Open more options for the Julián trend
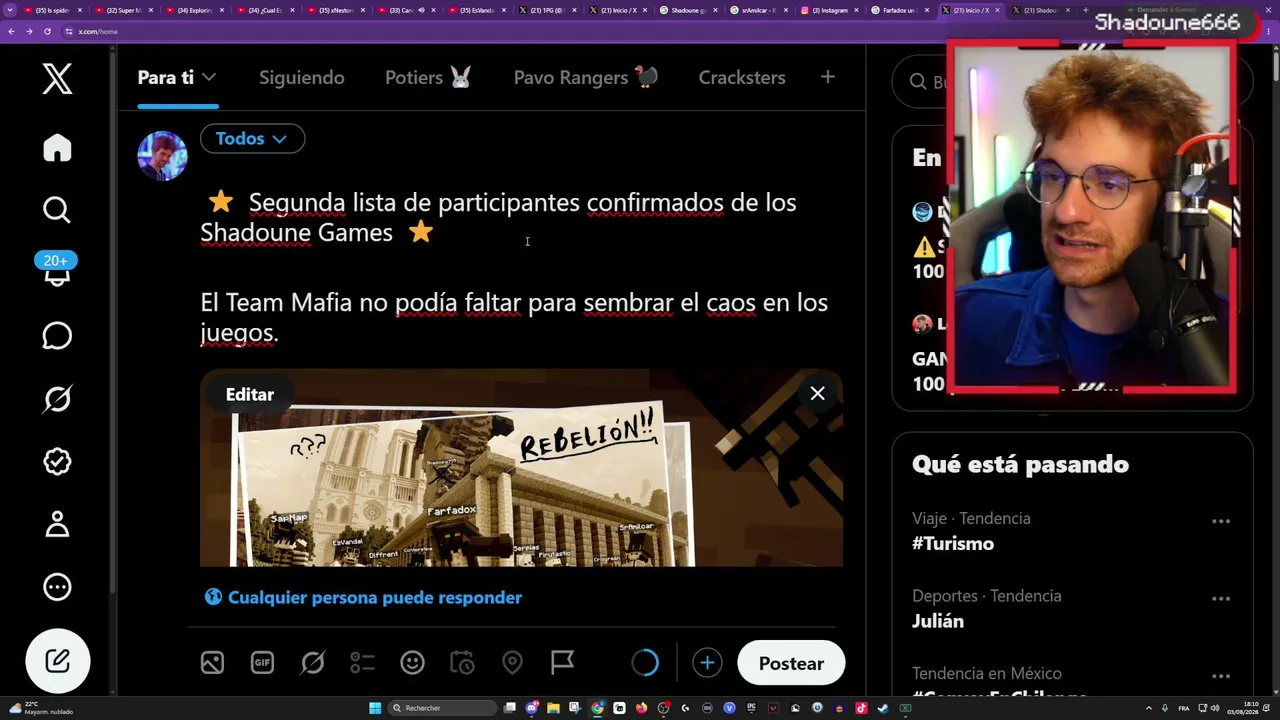 point(1220,598)
